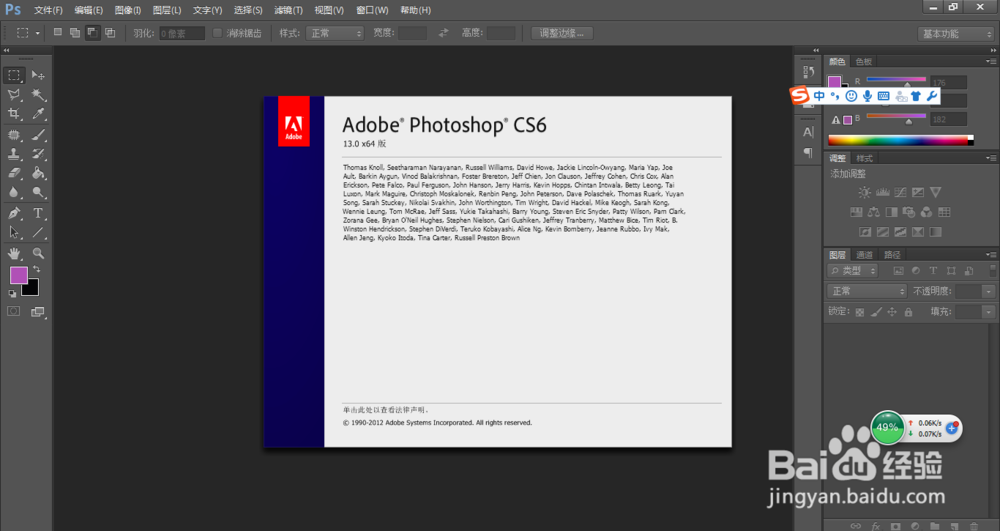This screenshot has width=1000, height=531.
Task: Add a Gradient Map adjustment
Action: [x=936, y=232]
